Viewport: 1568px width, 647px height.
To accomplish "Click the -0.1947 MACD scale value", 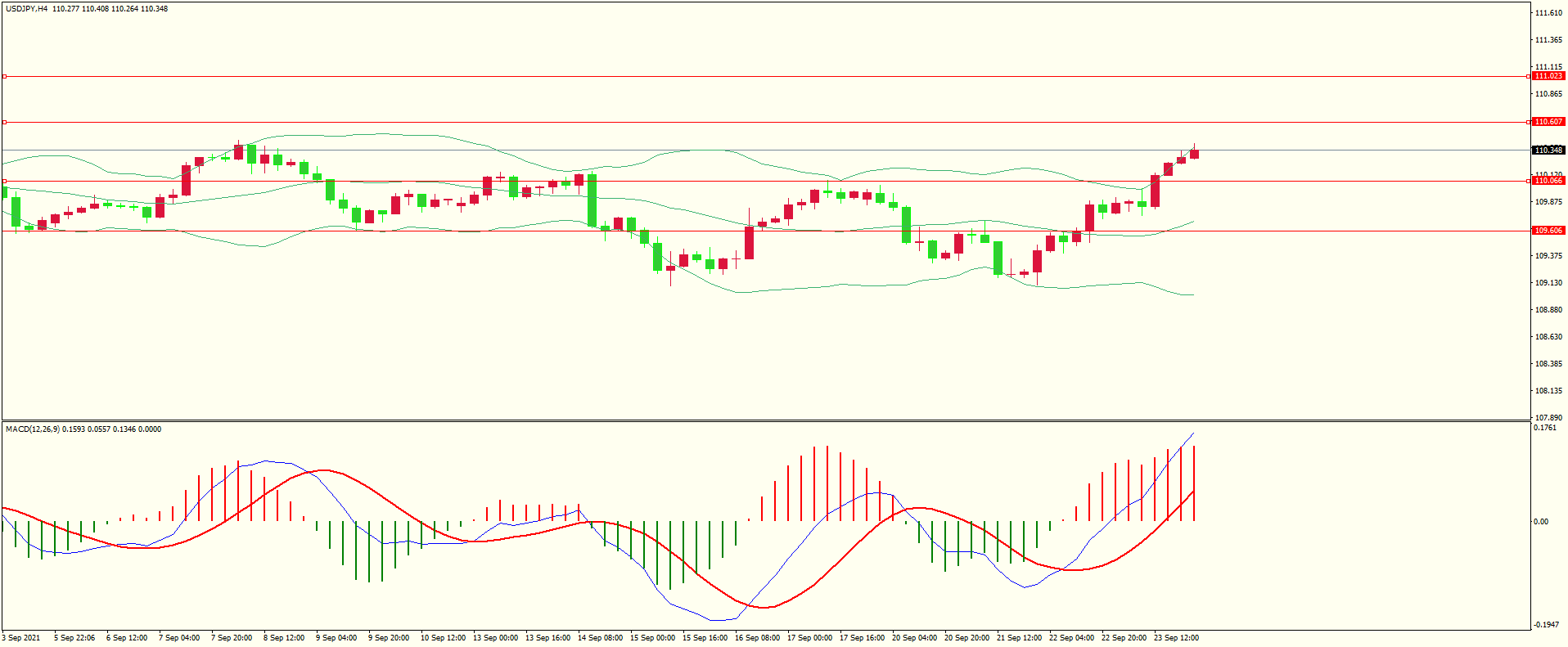I will (1547, 625).
